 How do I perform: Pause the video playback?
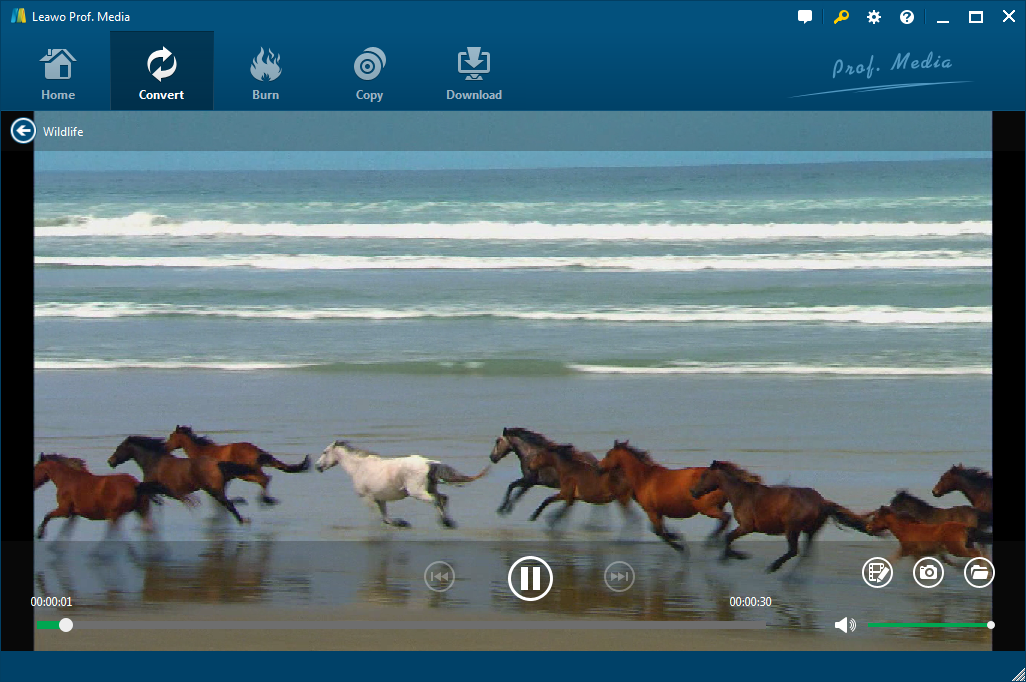530,578
